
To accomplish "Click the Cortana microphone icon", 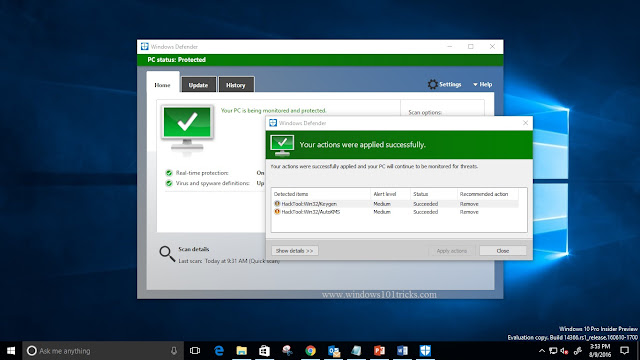I will pos(174,351).
